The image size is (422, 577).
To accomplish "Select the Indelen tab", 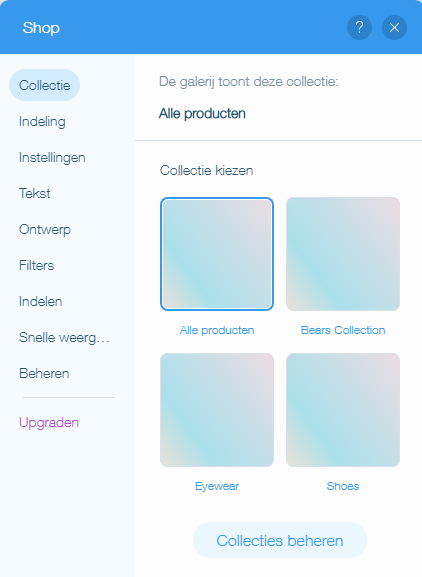I will point(40,301).
